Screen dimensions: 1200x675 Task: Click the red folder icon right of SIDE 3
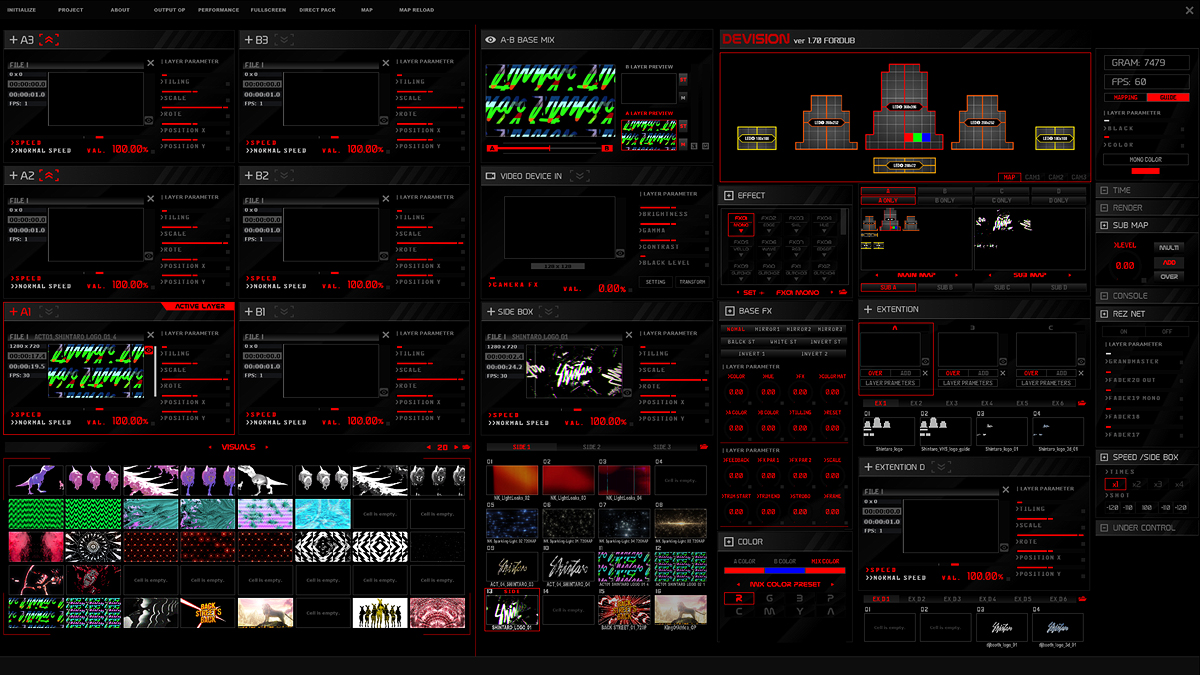[705, 447]
